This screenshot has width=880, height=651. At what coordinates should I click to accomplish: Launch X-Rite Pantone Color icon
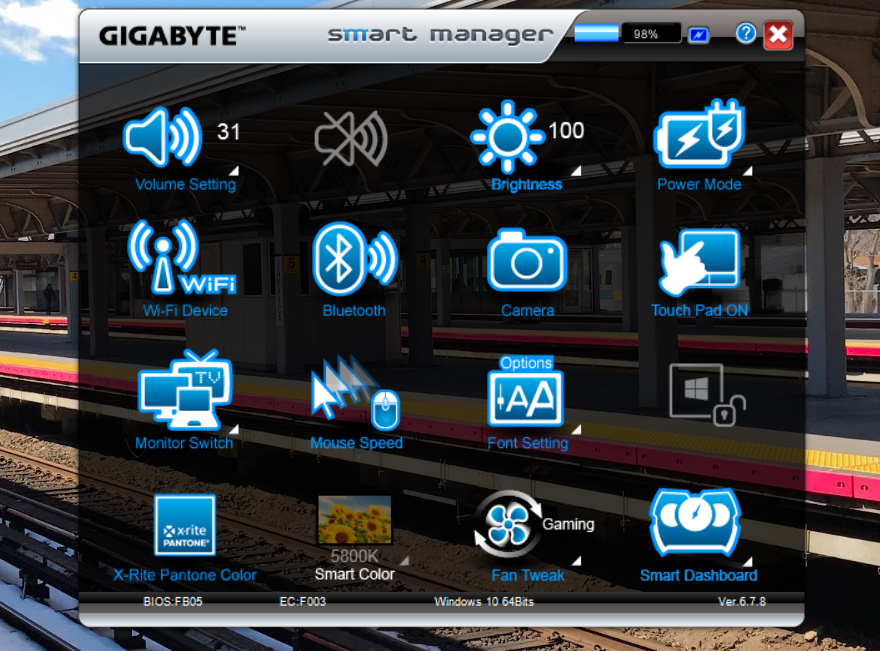185,525
